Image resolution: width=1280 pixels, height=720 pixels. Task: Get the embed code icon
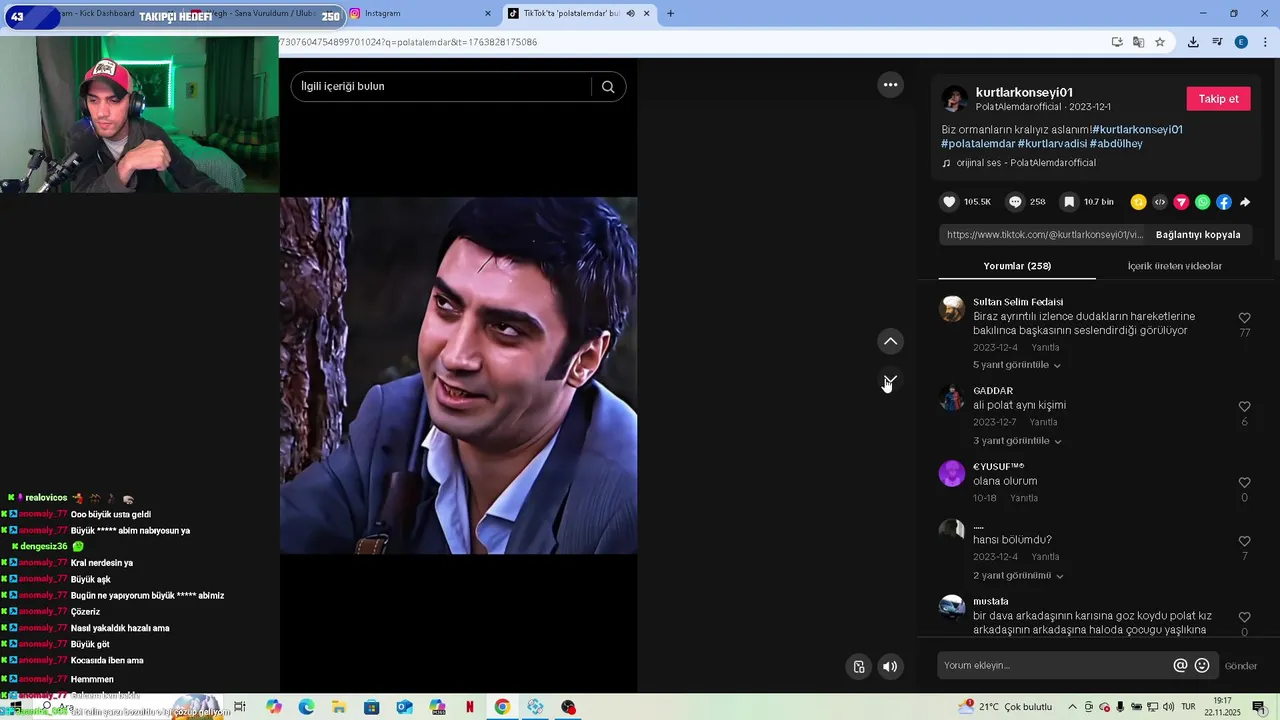1160,202
